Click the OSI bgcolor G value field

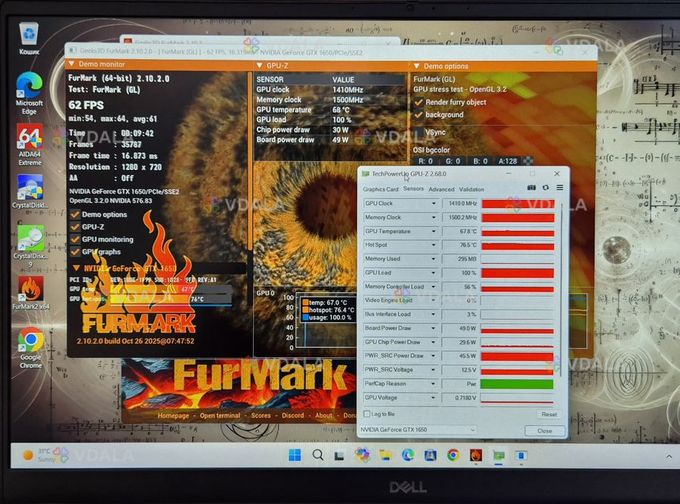click(453, 161)
